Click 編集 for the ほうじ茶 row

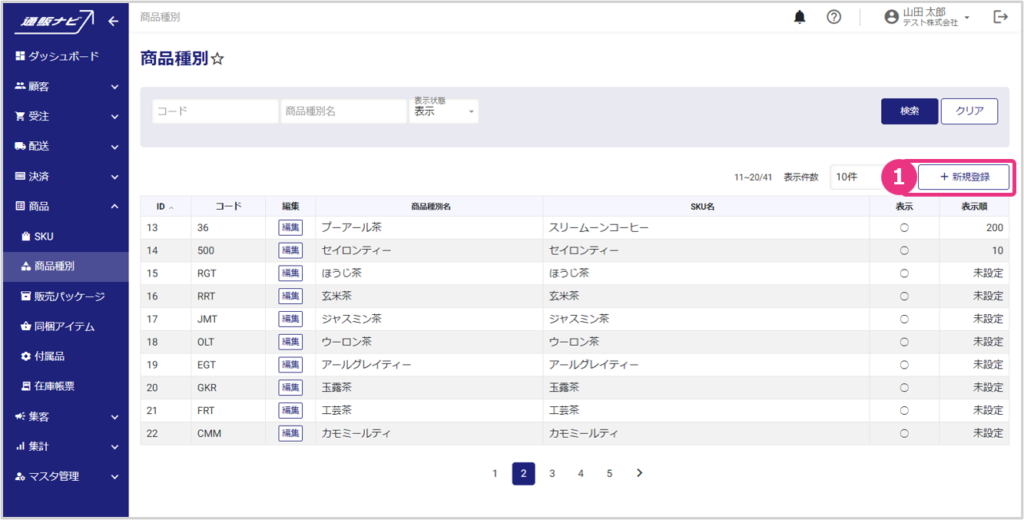[290, 273]
